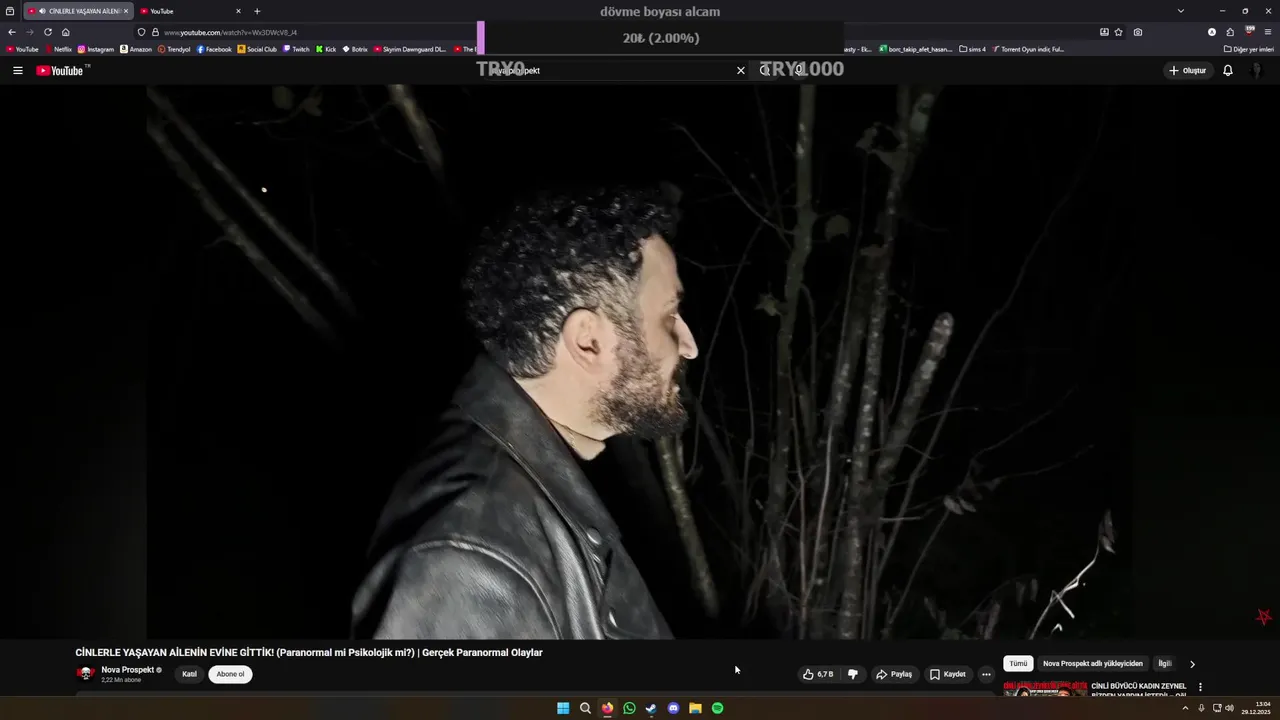Select the İlgili filter chip

click(x=1164, y=663)
